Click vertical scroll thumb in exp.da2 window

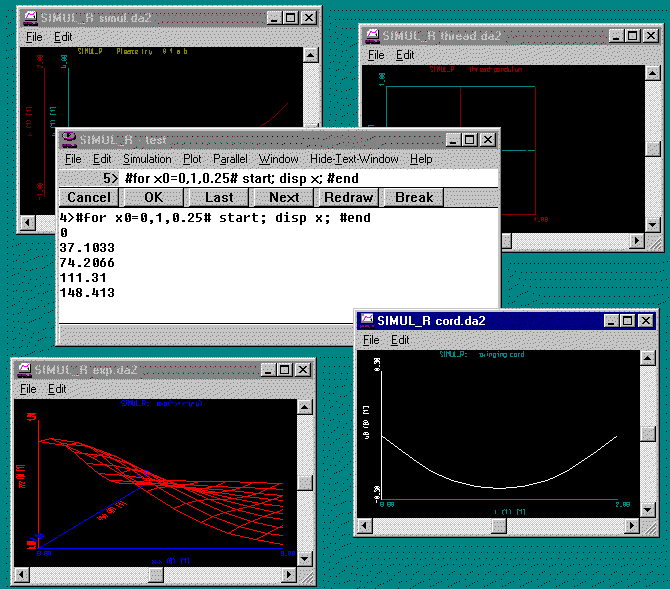coord(304,483)
